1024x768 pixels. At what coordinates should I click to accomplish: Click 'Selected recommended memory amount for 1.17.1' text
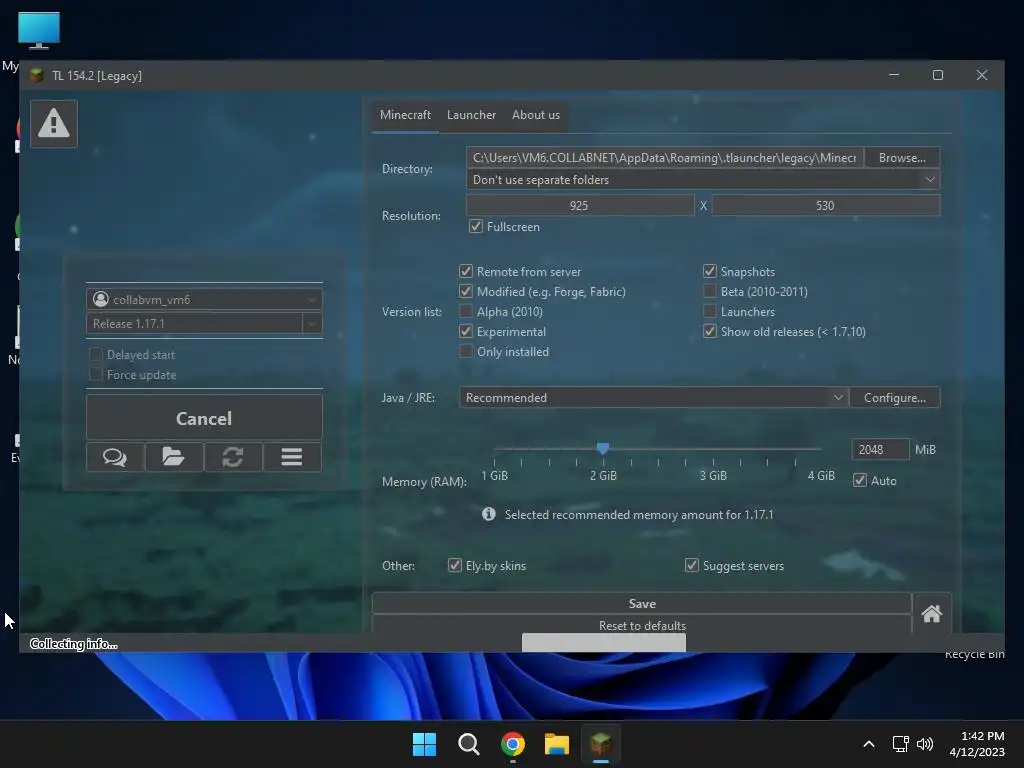click(x=639, y=515)
